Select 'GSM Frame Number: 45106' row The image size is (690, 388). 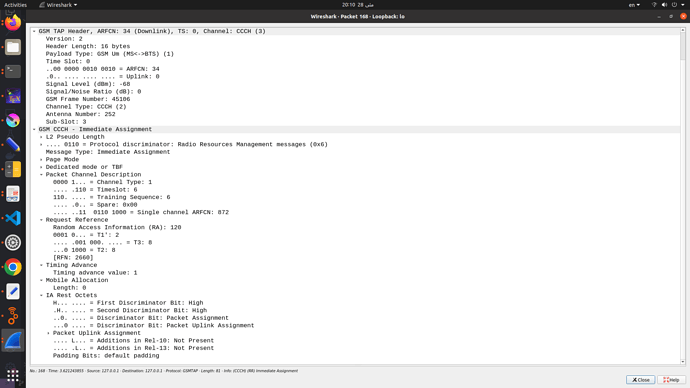click(x=355, y=99)
